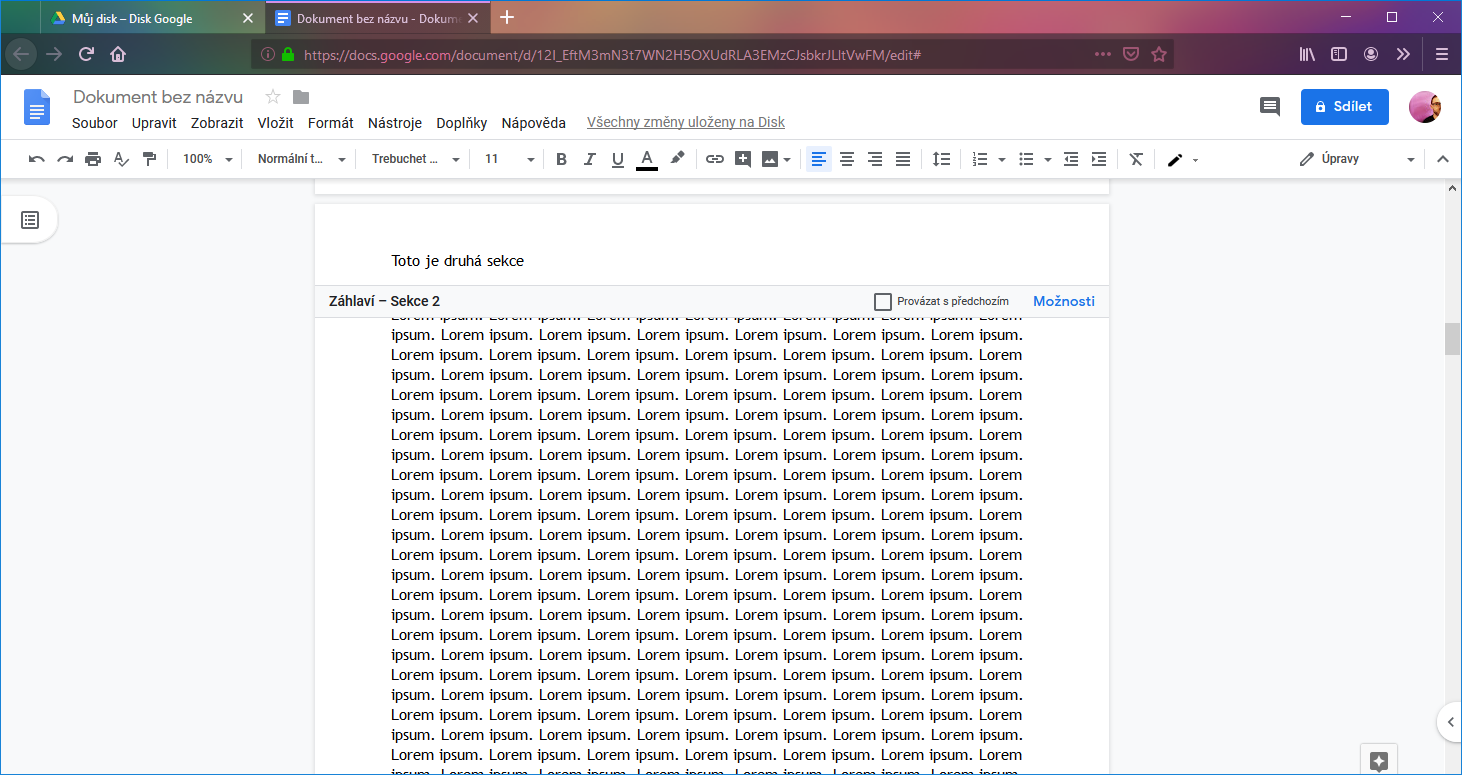This screenshot has width=1462, height=775.
Task: Open the paragraph style dropdown Normální t...
Action: 301,159
